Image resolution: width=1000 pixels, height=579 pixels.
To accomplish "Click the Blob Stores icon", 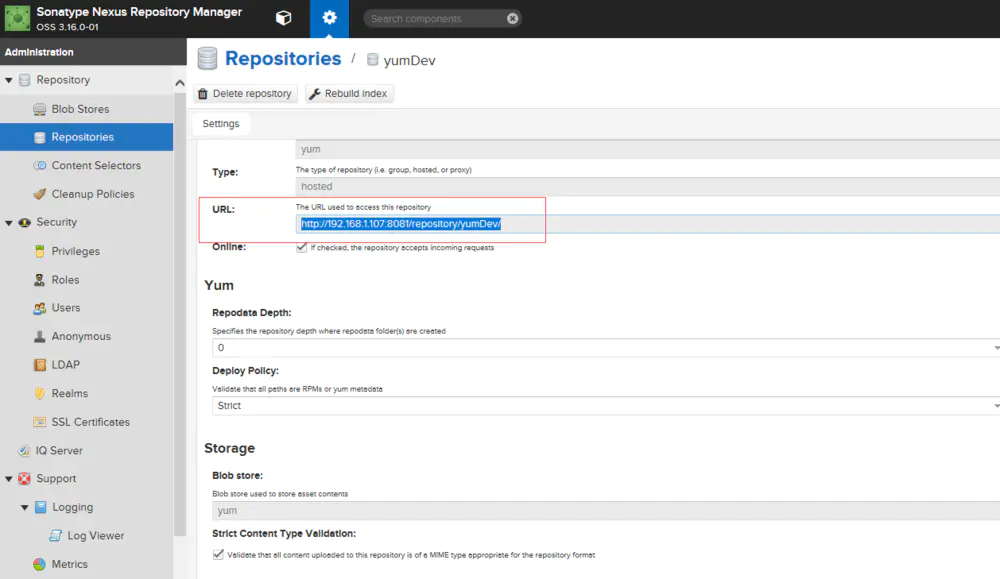I will point(40,109).
